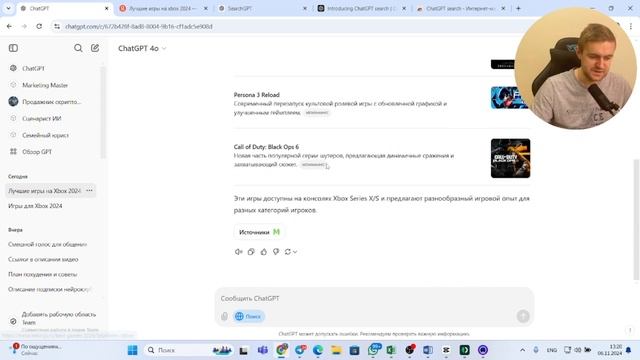Open Excel from taskbar

(x=391, y=350)
